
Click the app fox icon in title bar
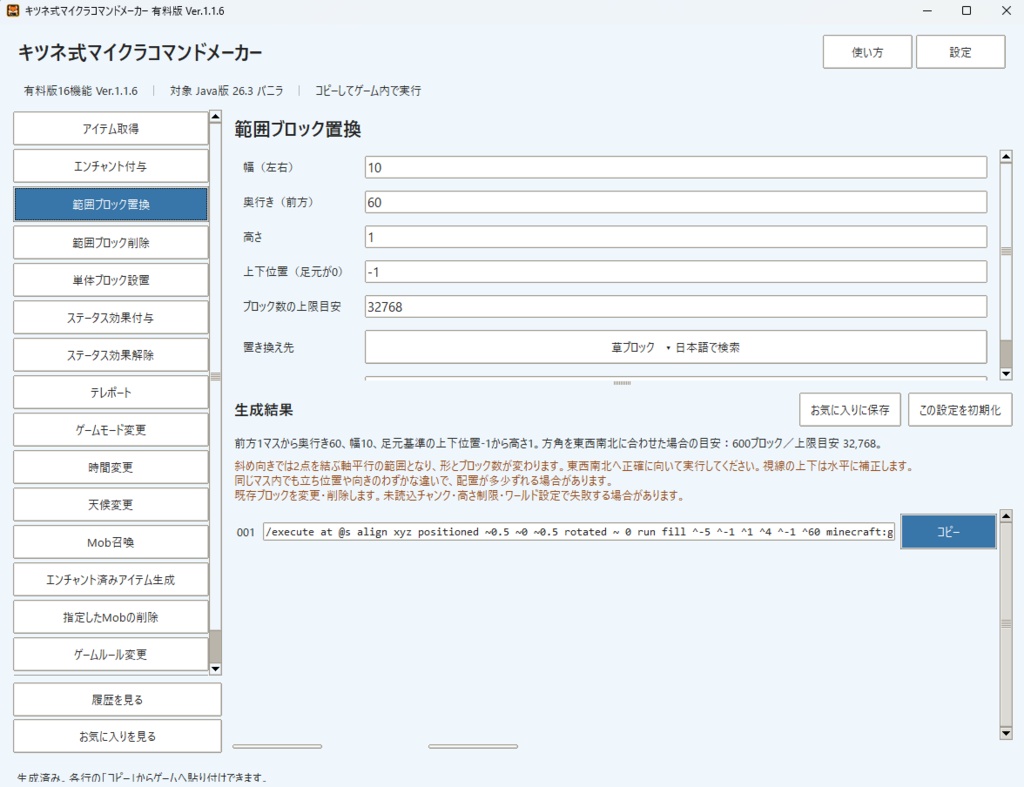[12, 10]
